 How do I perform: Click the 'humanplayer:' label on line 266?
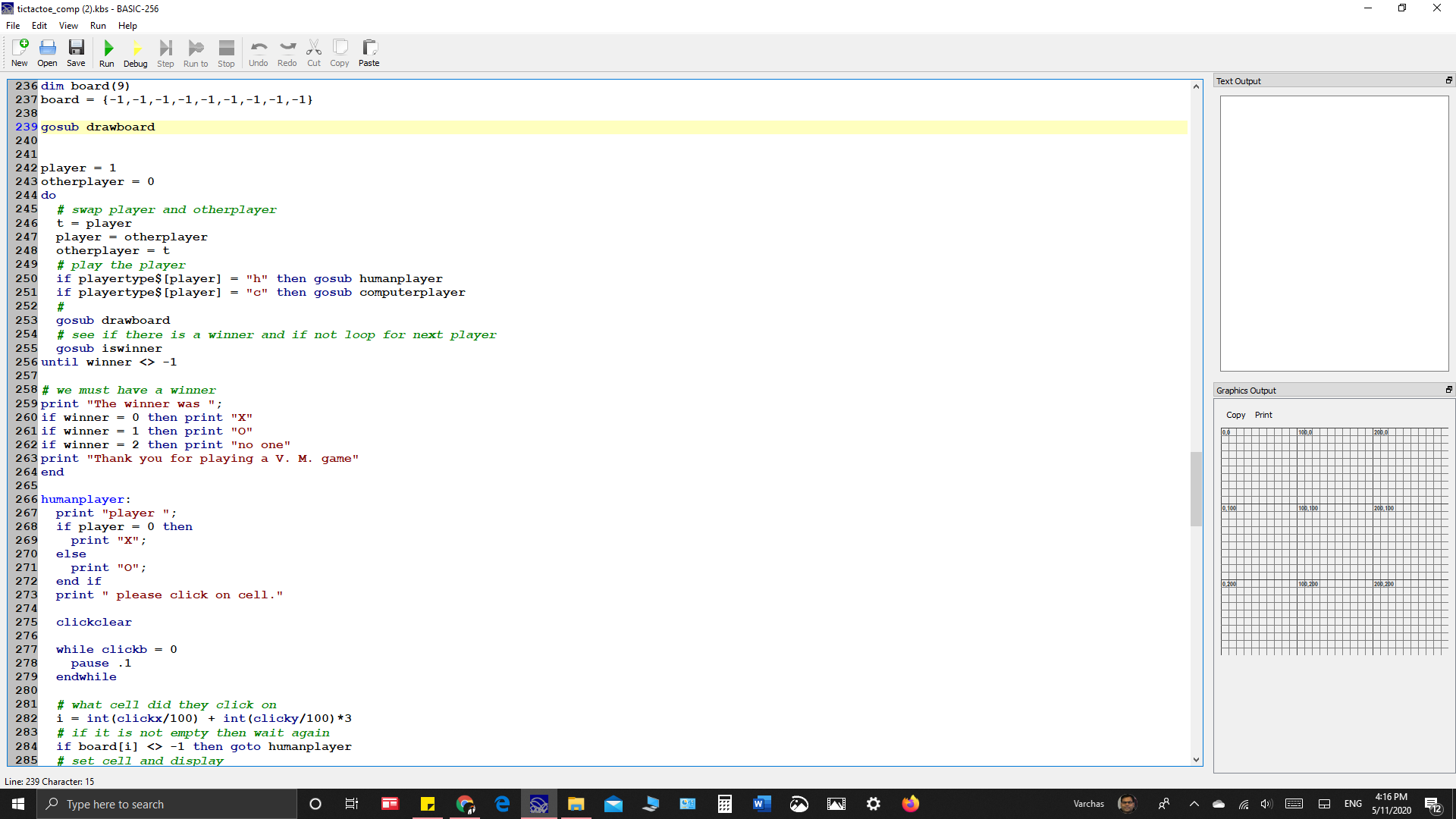(x=86, y=499)
